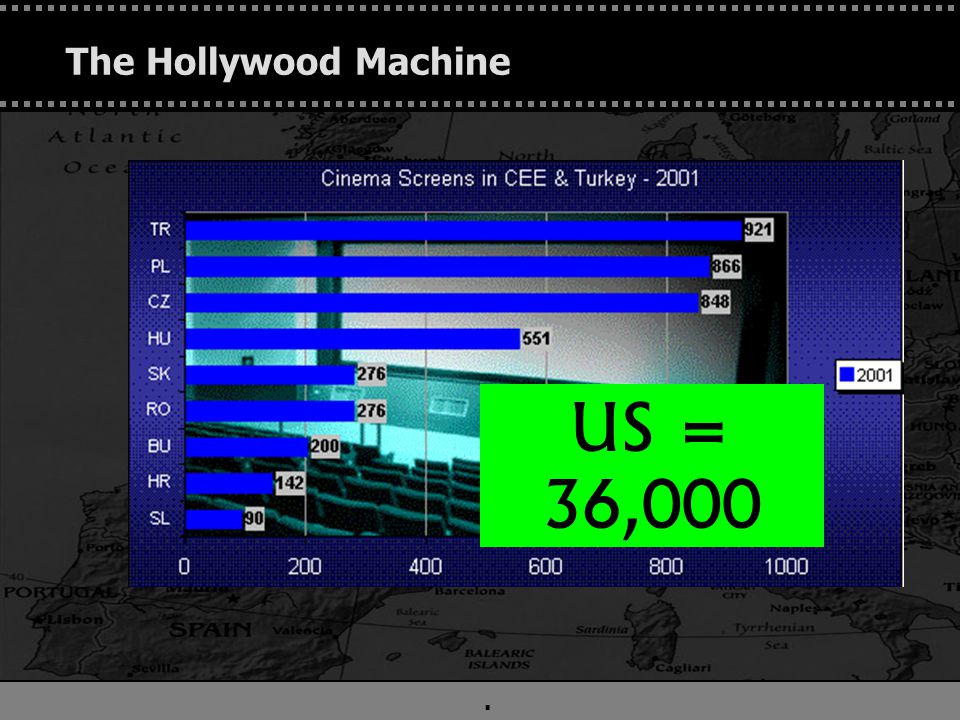Screen dimensions: 960x720
Task: Click the slide title "The Hollywood Machine"
Action: pos(288,62)
